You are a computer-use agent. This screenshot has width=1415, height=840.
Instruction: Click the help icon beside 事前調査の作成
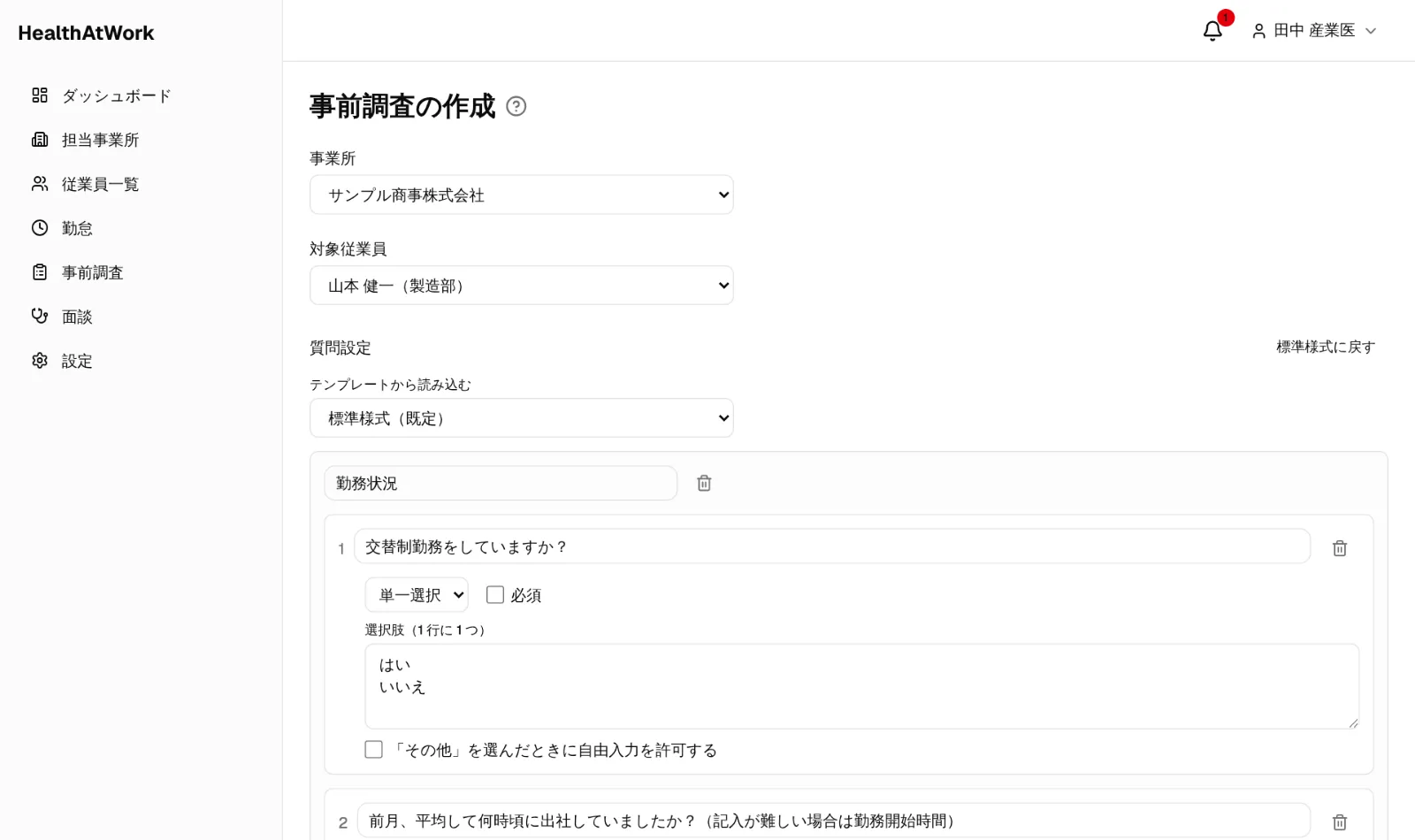(x=516, y=106)
